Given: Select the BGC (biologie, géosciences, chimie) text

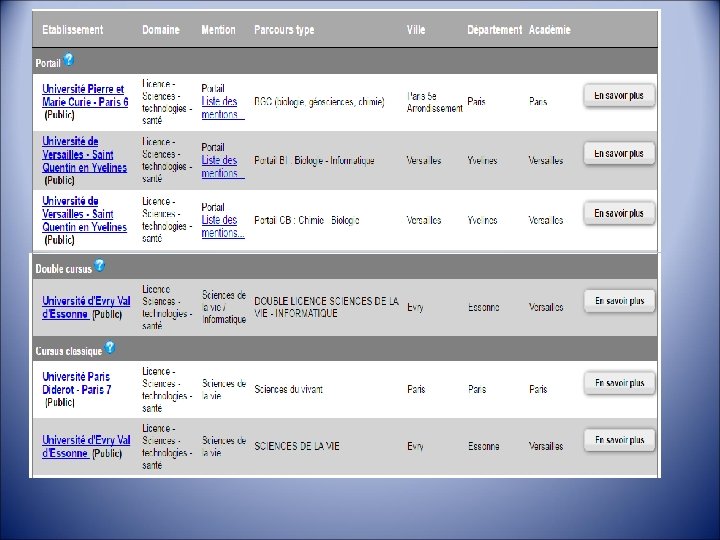Looking at the screenshot, I should 319,101.
